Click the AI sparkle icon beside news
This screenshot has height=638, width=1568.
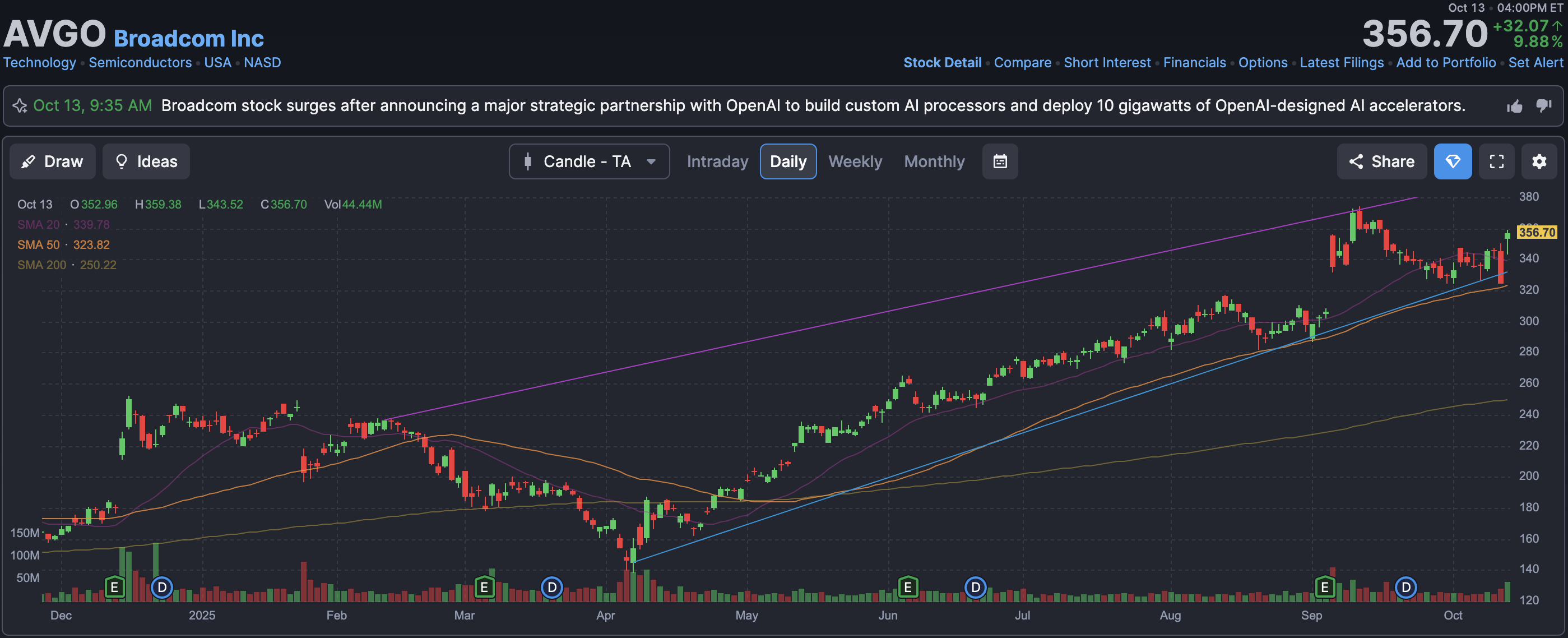pyautogui.click(x=20, y=106)
